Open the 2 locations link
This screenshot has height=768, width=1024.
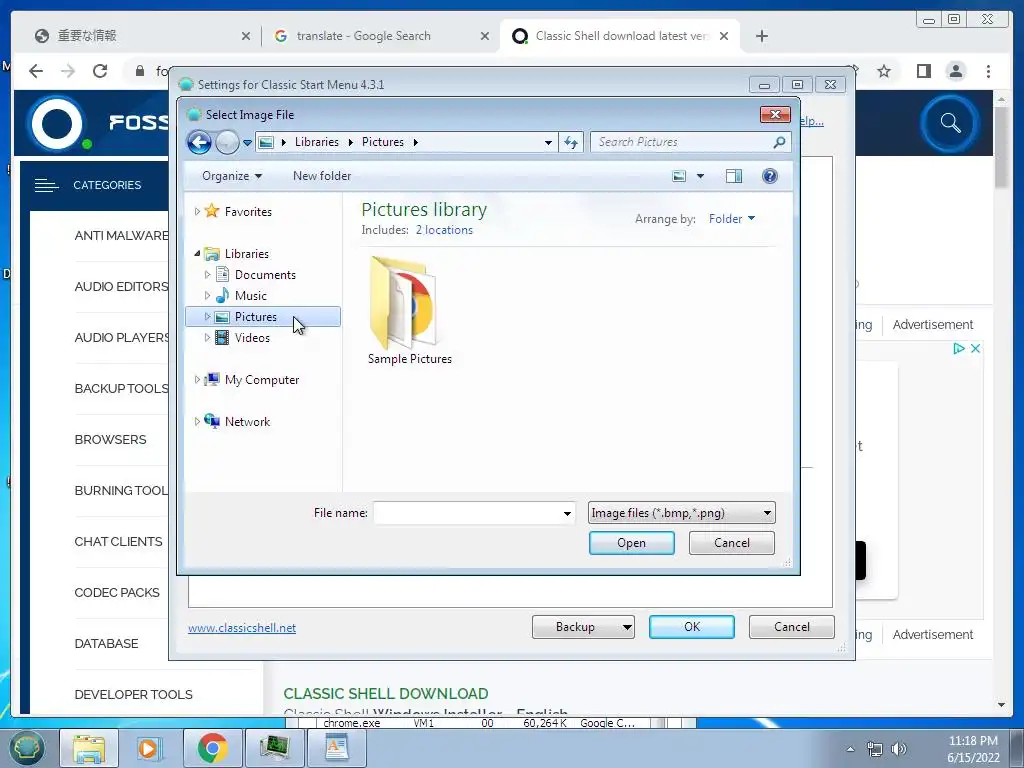(444, 230)
